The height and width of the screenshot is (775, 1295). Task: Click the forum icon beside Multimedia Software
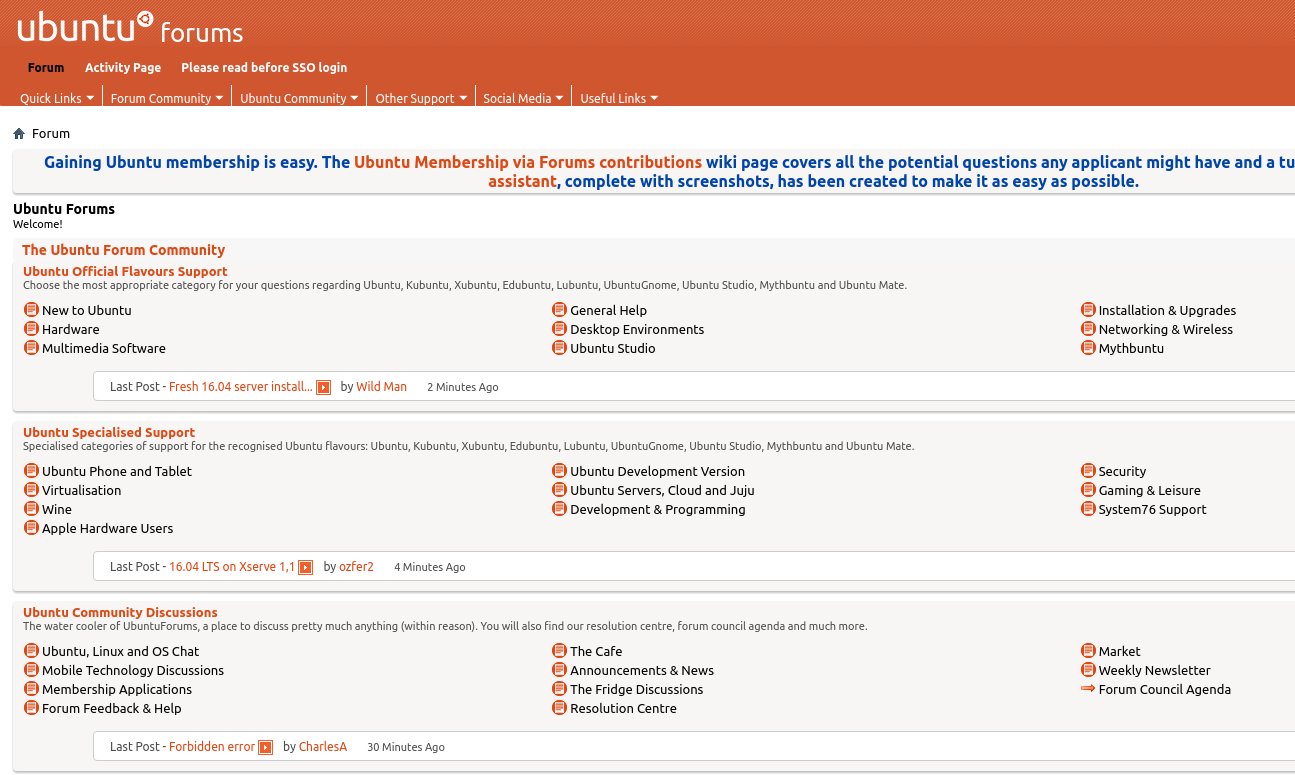tap(31, 348)
